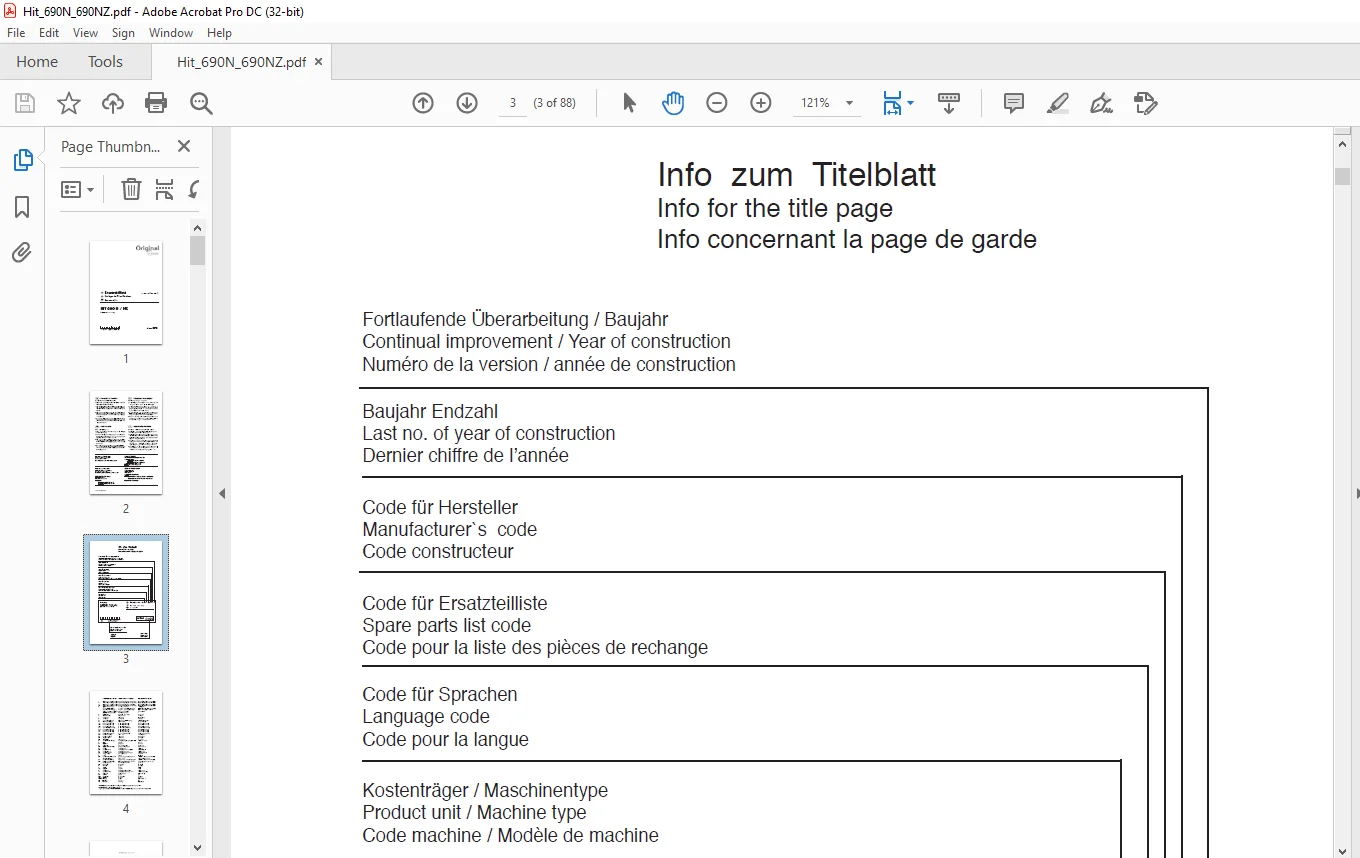
Task: Switch to the Tools tab
Action: (105, 61)
